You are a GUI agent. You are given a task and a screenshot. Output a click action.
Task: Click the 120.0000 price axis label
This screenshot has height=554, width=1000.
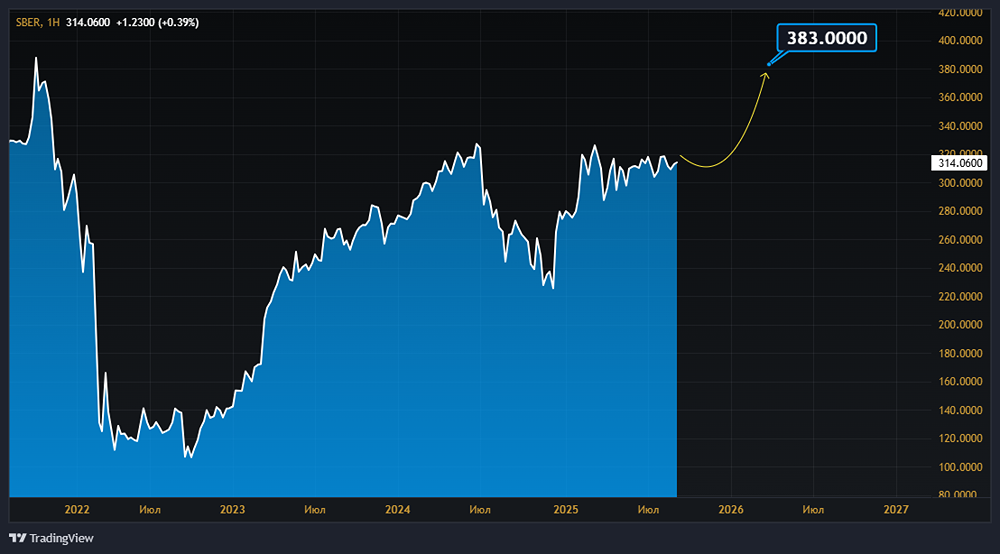(960, 438)
